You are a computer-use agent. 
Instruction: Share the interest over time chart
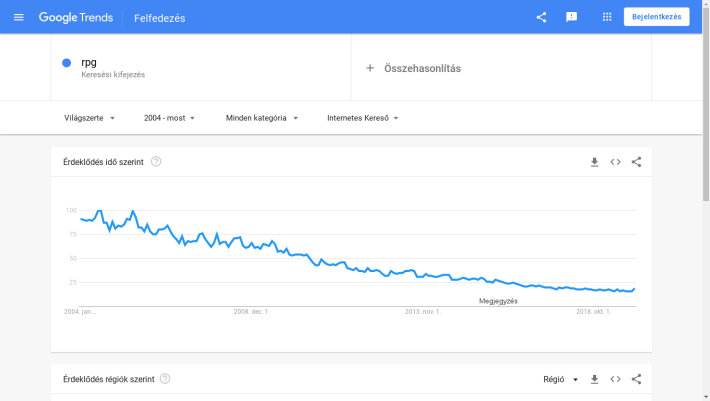click(x=636, y=162)
